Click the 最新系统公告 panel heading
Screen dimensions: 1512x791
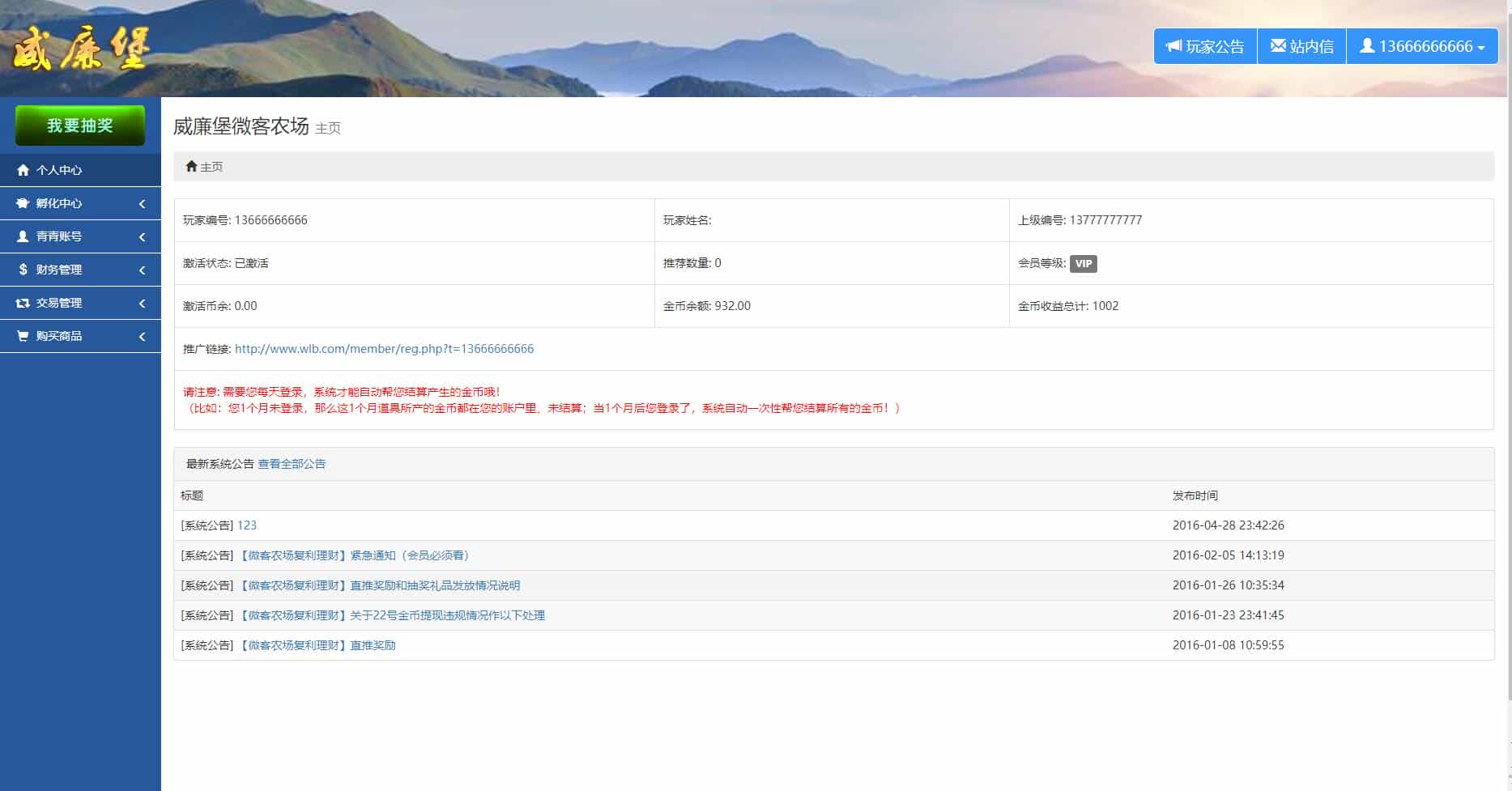(220, 464)
